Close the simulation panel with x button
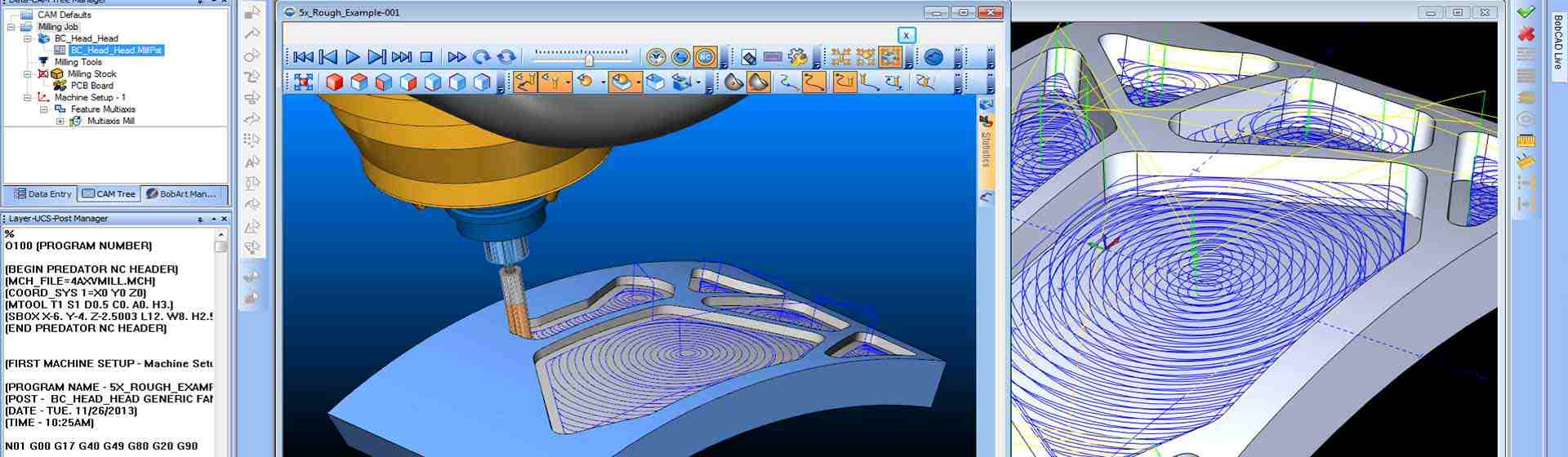This screenshot has width=1568, height=457. (906, 35)
